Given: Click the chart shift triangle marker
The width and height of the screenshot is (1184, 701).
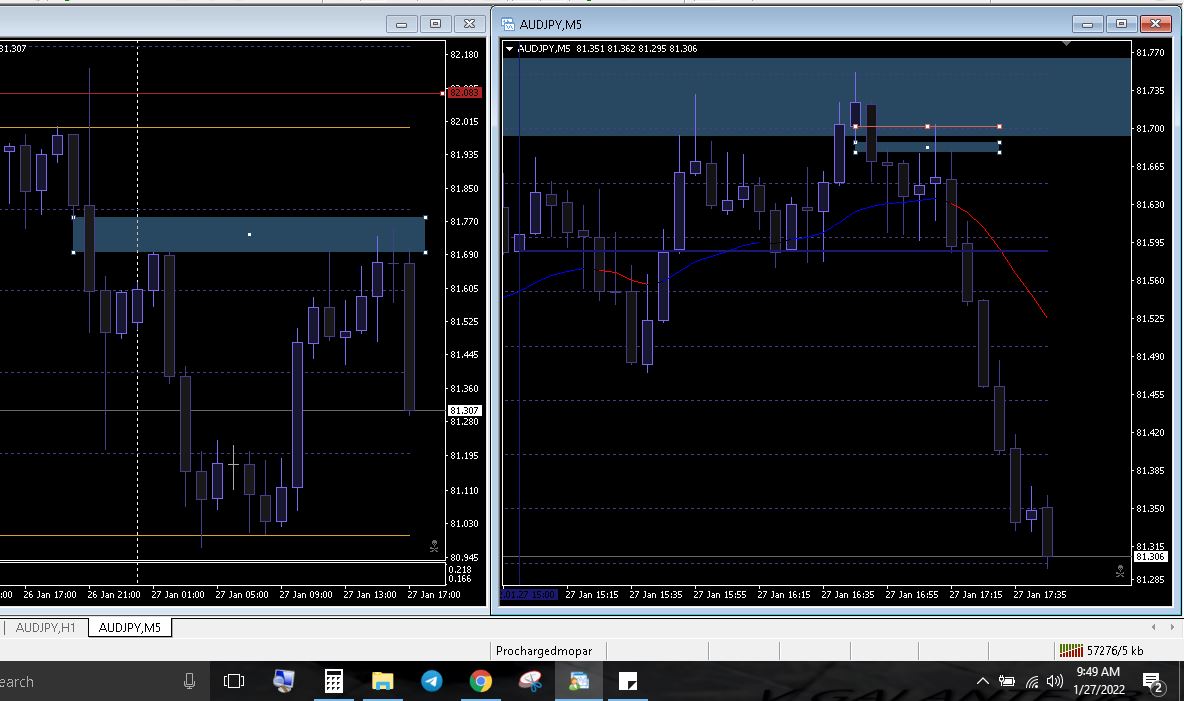Looking at the screenshot, I should tap(1066, 44).
